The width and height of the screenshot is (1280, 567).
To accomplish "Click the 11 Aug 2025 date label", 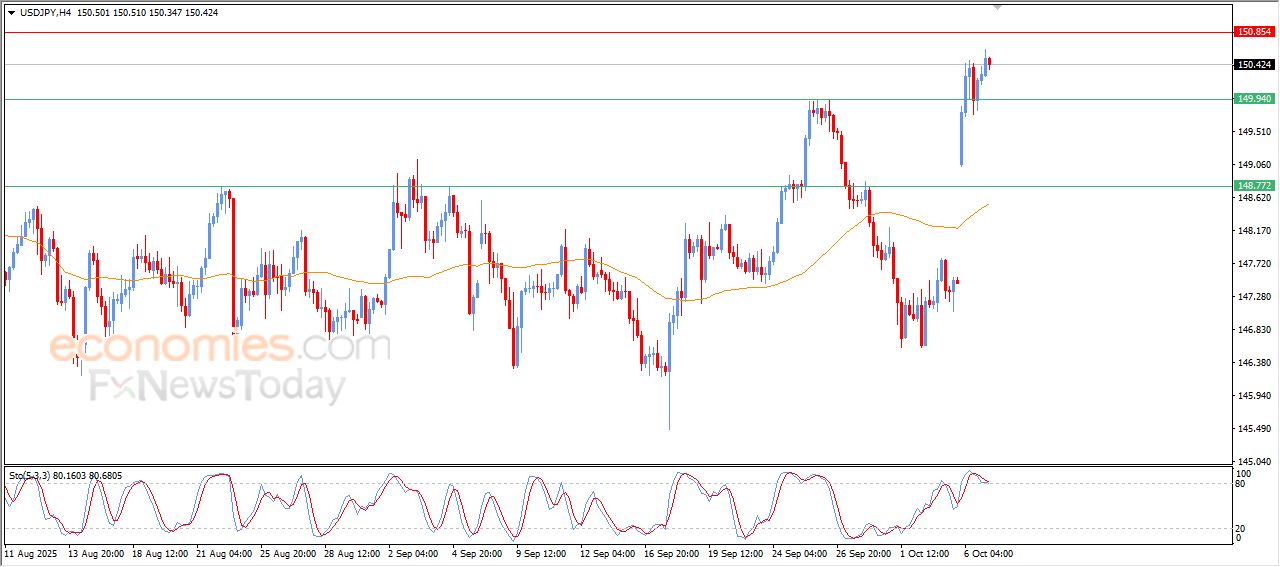I will pyautogui.click(x=30, y=553).
